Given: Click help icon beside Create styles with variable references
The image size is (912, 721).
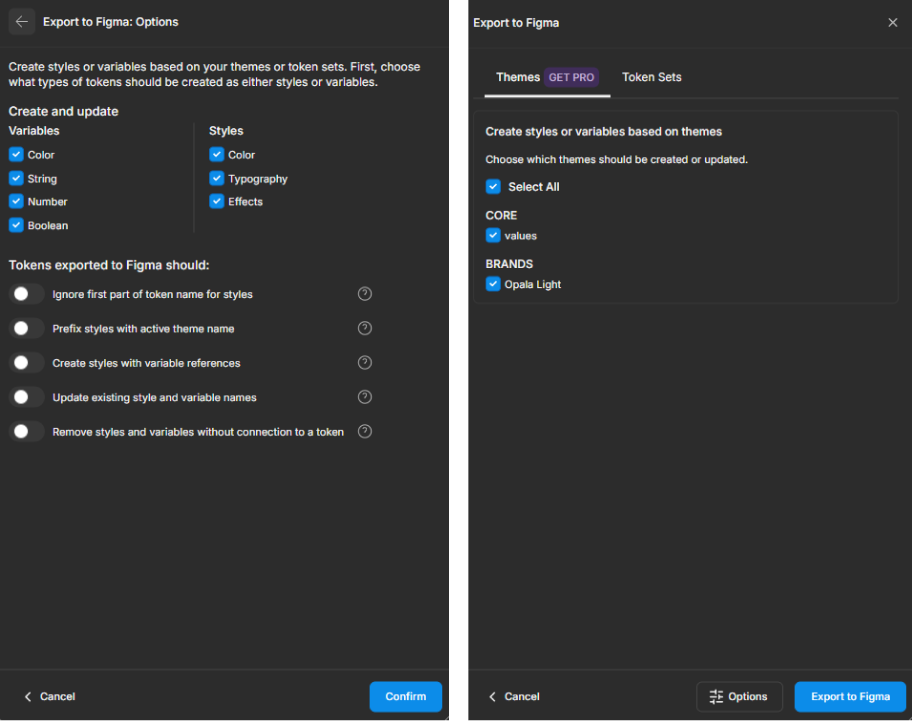Looking at the screenshot, I should point(365,362).
